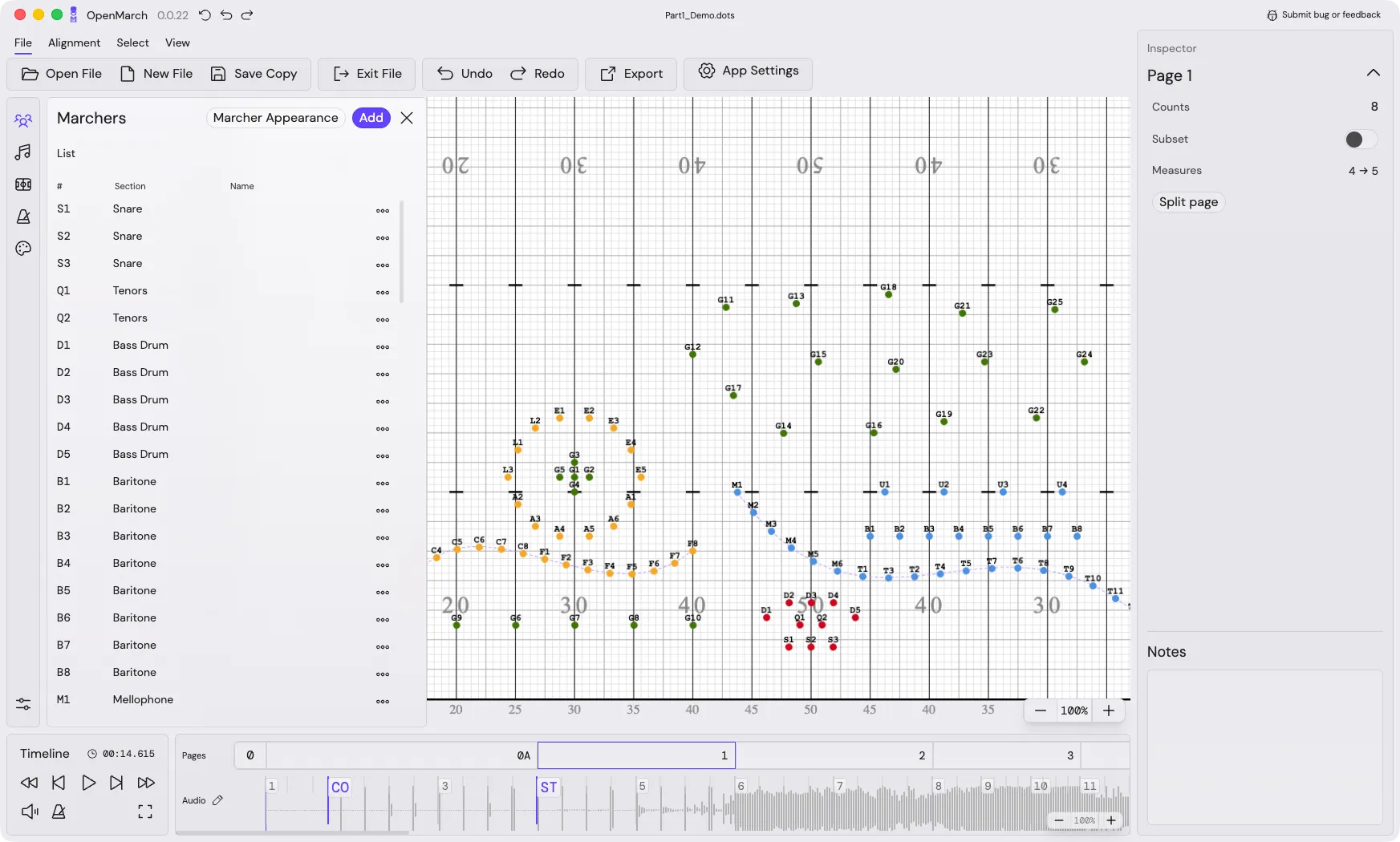Toggle the timeline metronome icon

pyautogui.click(x=59, y=812)
